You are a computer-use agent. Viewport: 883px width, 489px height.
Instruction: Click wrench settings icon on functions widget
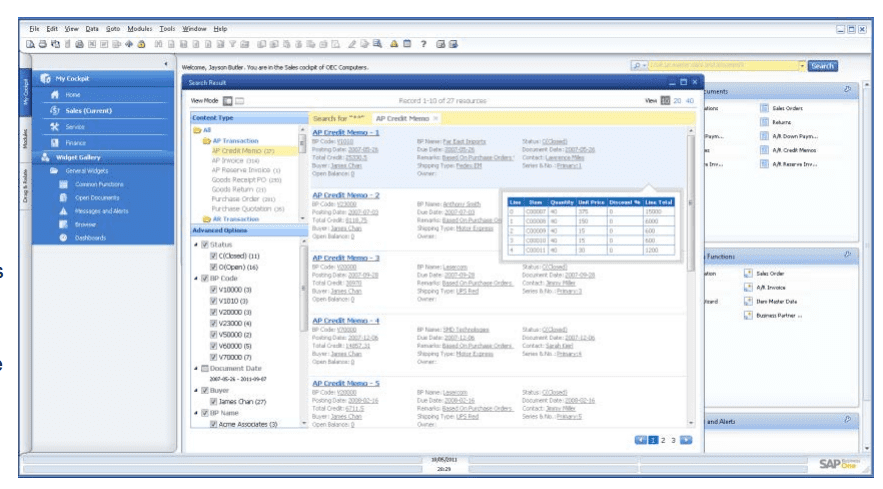pyautogui.click(x=848, y=255)
